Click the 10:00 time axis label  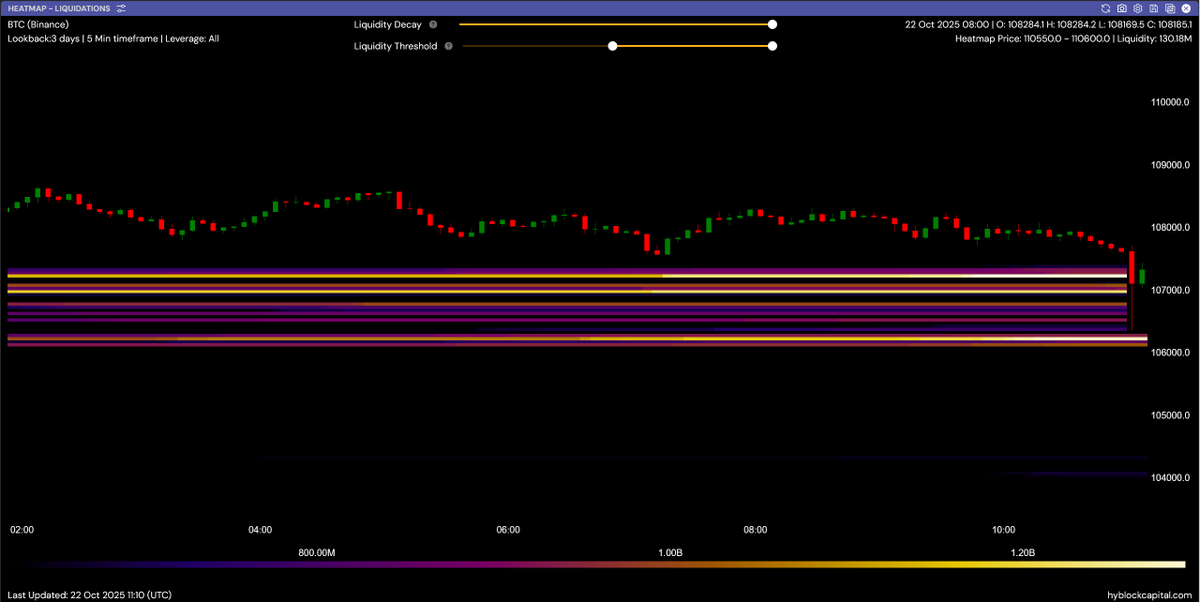coord(1003,530)
